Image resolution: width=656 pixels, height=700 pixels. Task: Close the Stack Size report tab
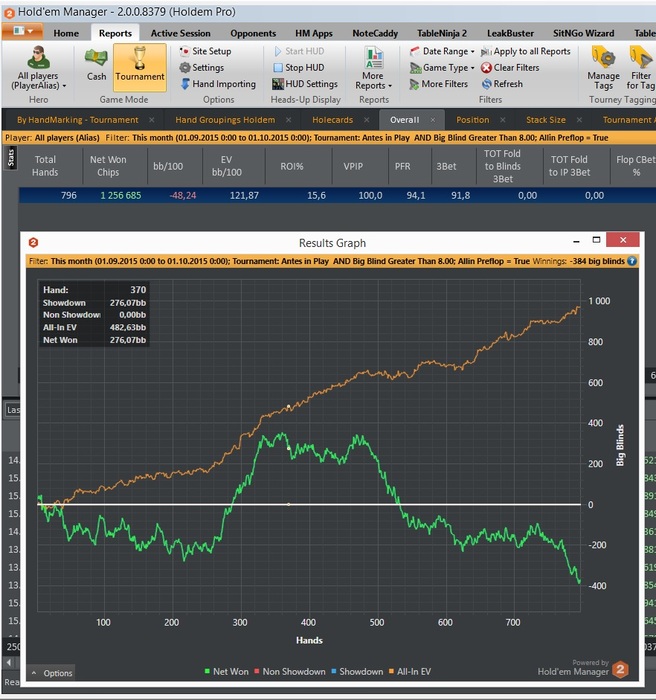(x=579, y=120)
